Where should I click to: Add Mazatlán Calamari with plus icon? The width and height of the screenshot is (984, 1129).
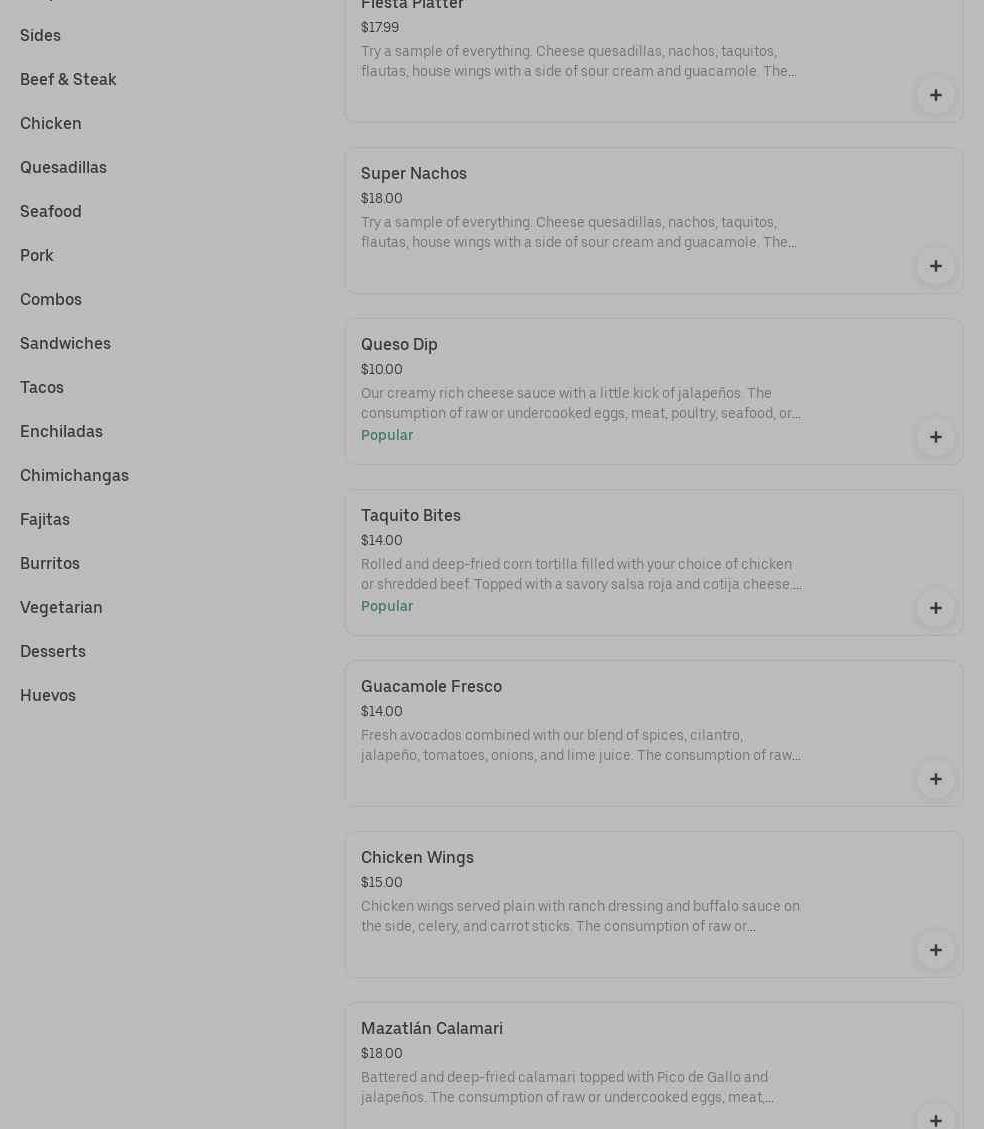tap(935, 1119)
